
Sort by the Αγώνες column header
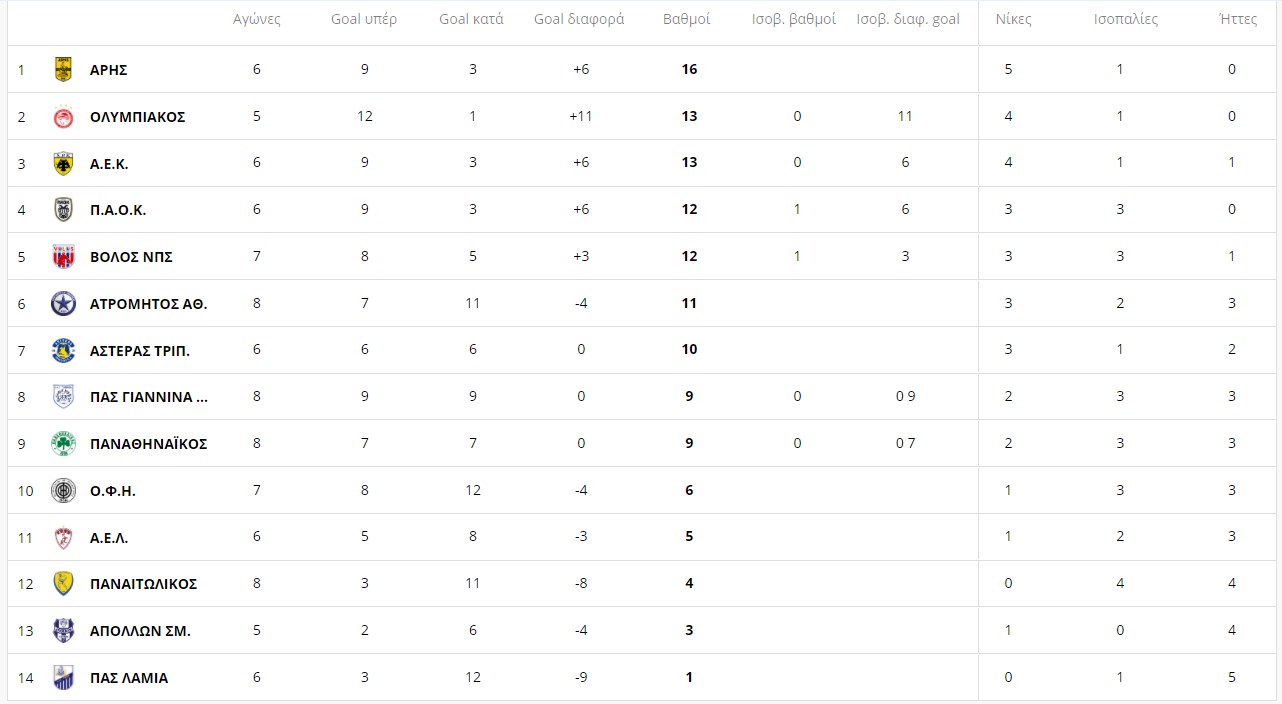[x=257, y=19]
